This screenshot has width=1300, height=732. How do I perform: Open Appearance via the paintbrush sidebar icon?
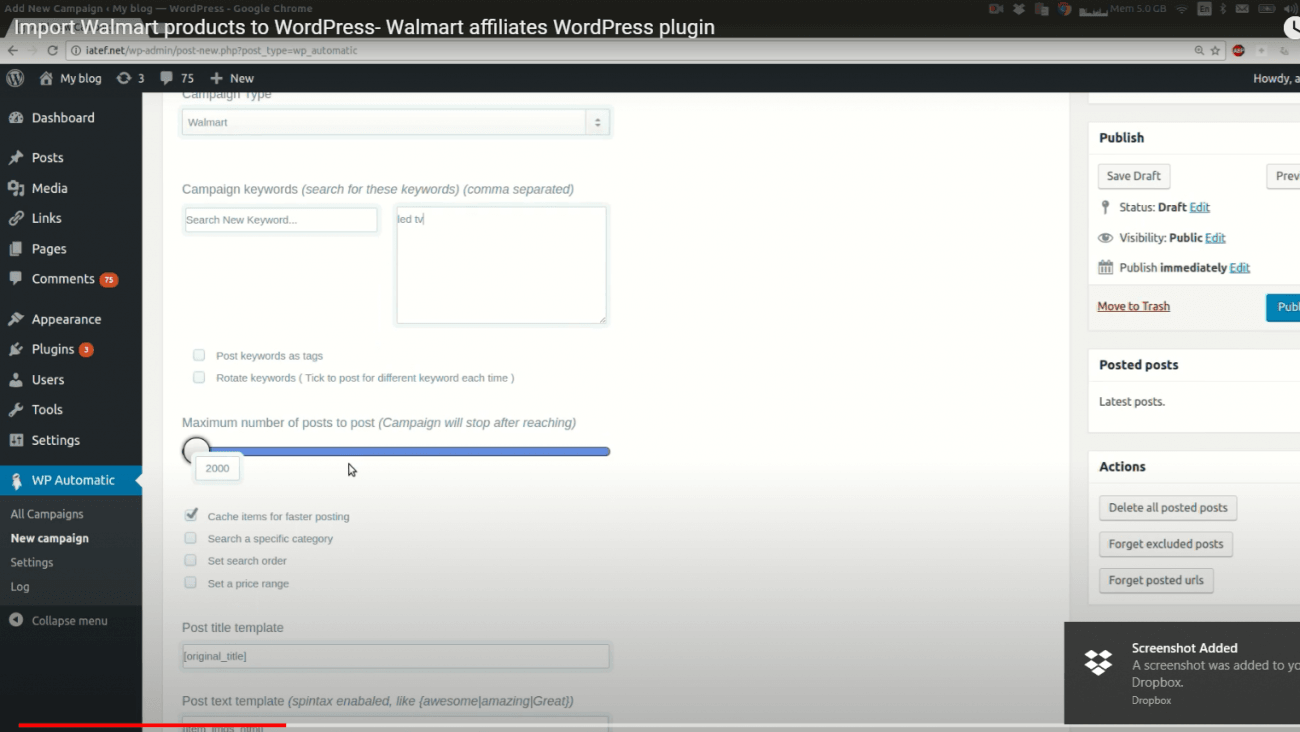[x=16, y=320]
